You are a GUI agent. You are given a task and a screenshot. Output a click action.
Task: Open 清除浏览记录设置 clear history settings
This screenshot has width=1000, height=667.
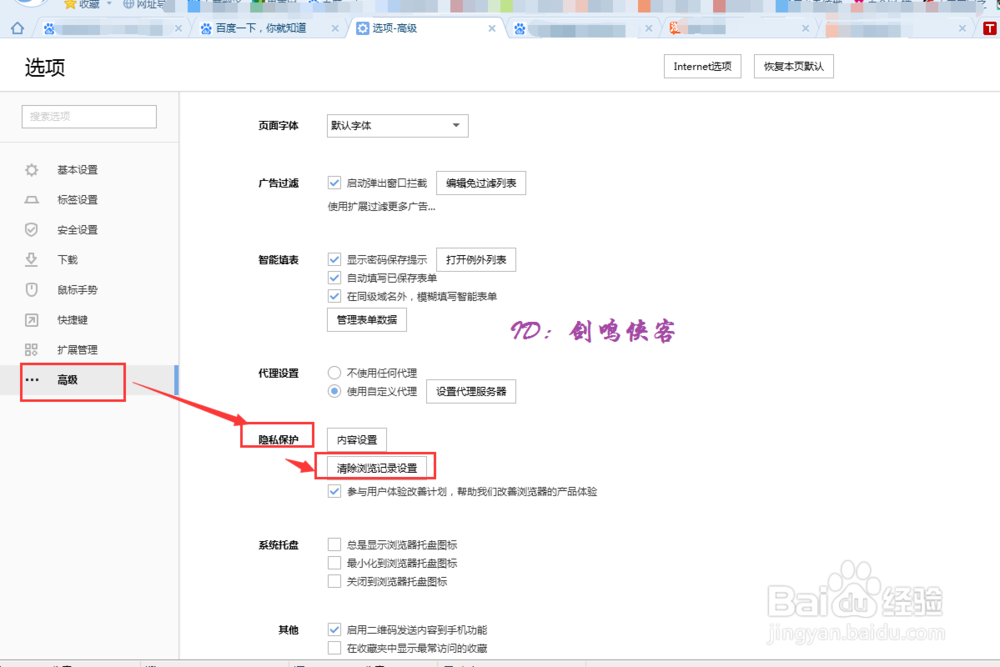377,466
